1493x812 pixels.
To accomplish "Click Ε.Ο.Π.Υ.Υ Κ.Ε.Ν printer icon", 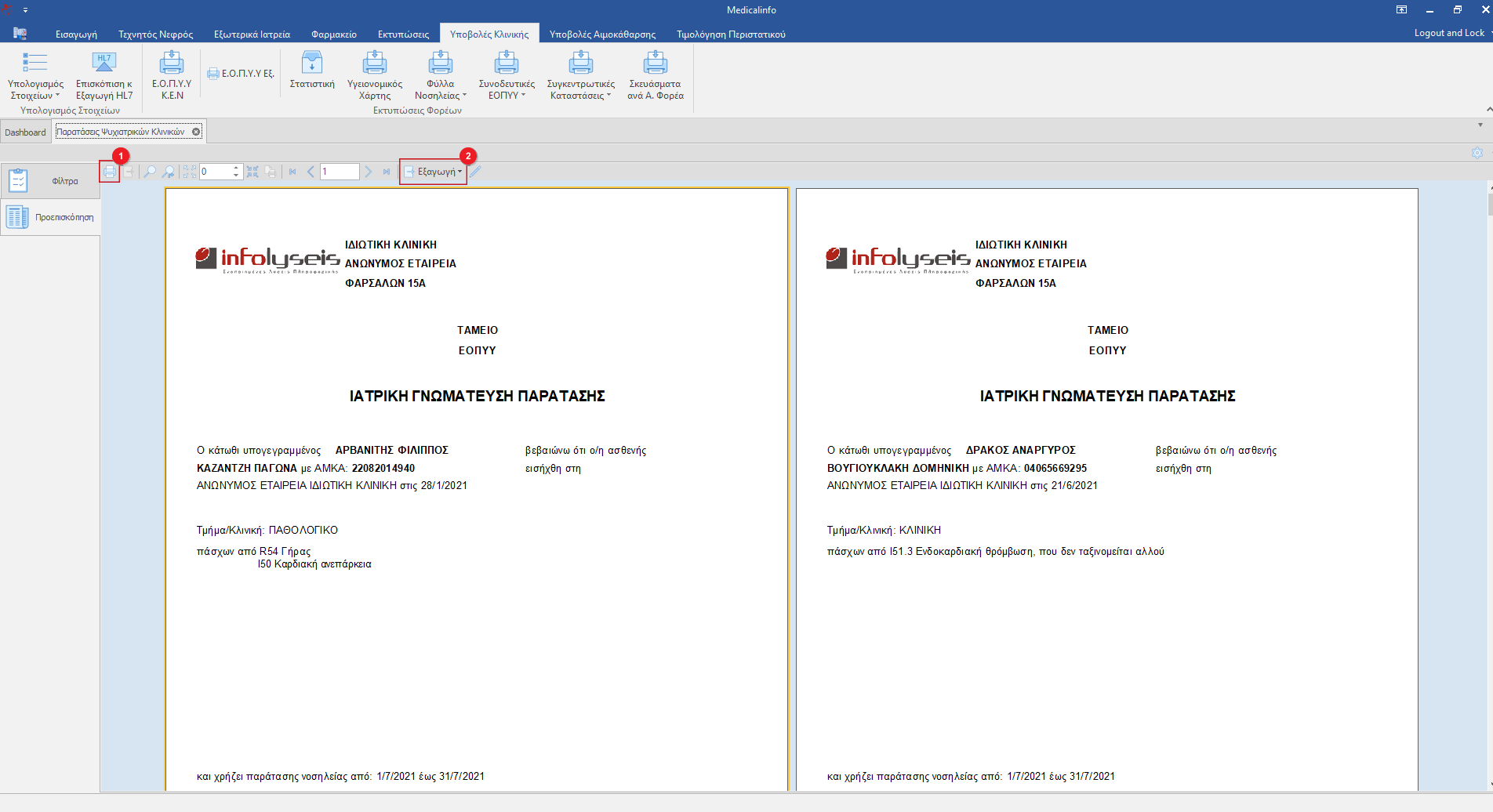I will (x=172, y=76).
